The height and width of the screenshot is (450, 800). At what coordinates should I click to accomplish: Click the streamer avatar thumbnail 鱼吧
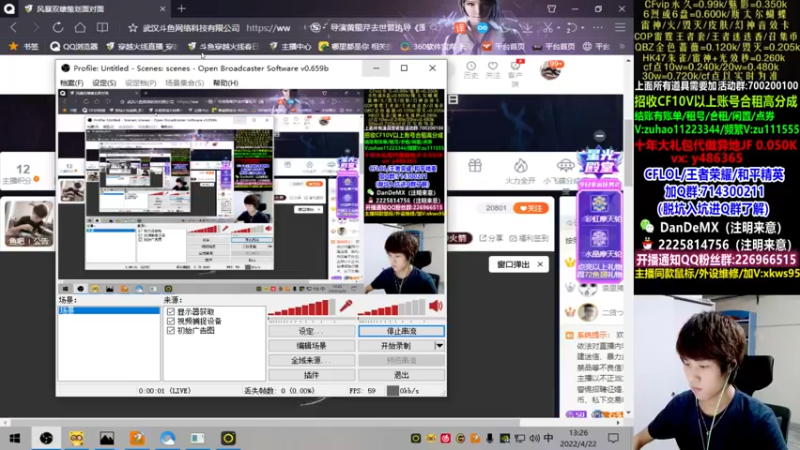(x=29, y=223)
